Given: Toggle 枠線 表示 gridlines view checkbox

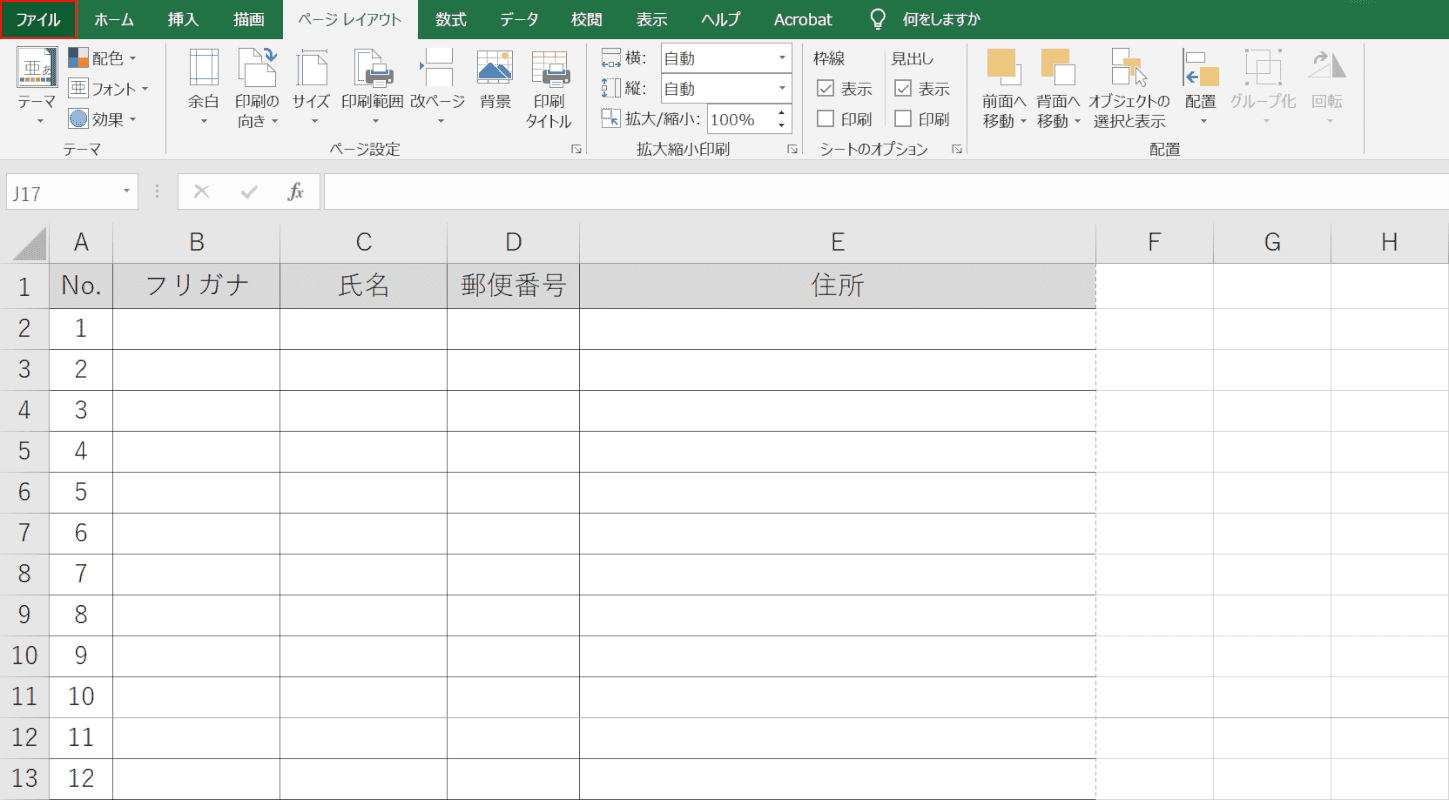Looking at the screenshot, I should tap(825, 89).
